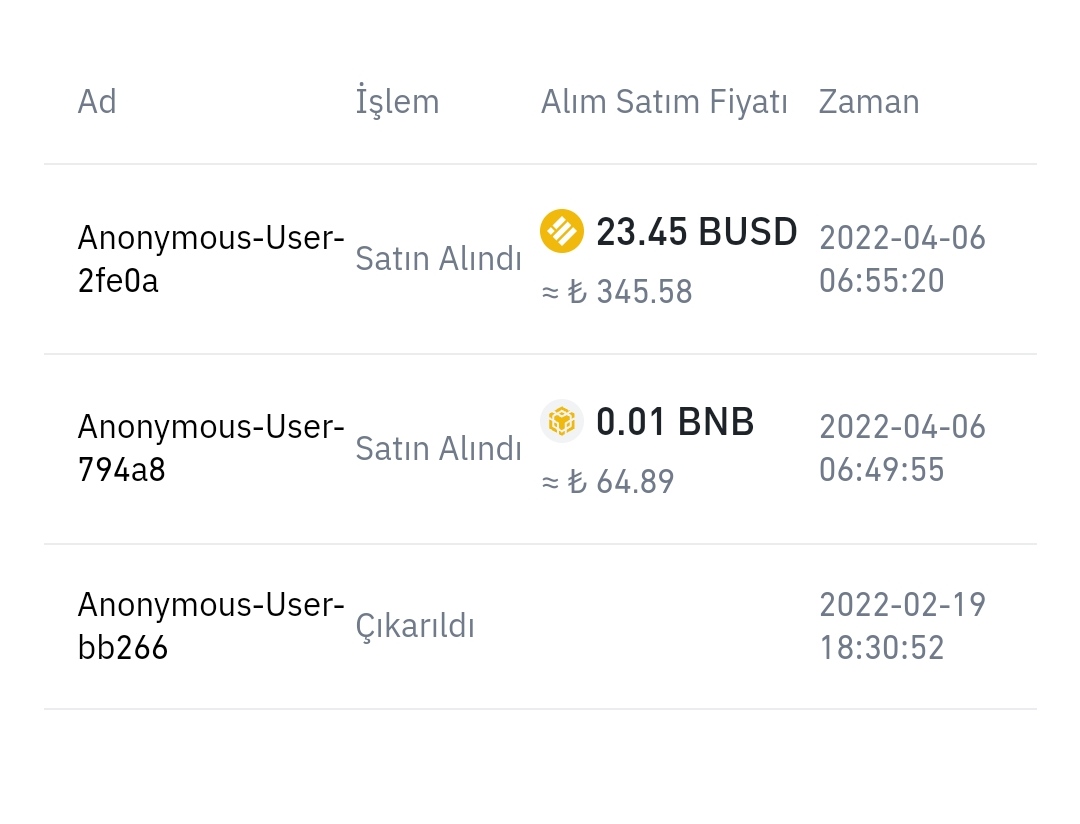Click the BUSD coin icon
Screen dimensions: 1080x824
pyautogui.click(x=562, y=231)
